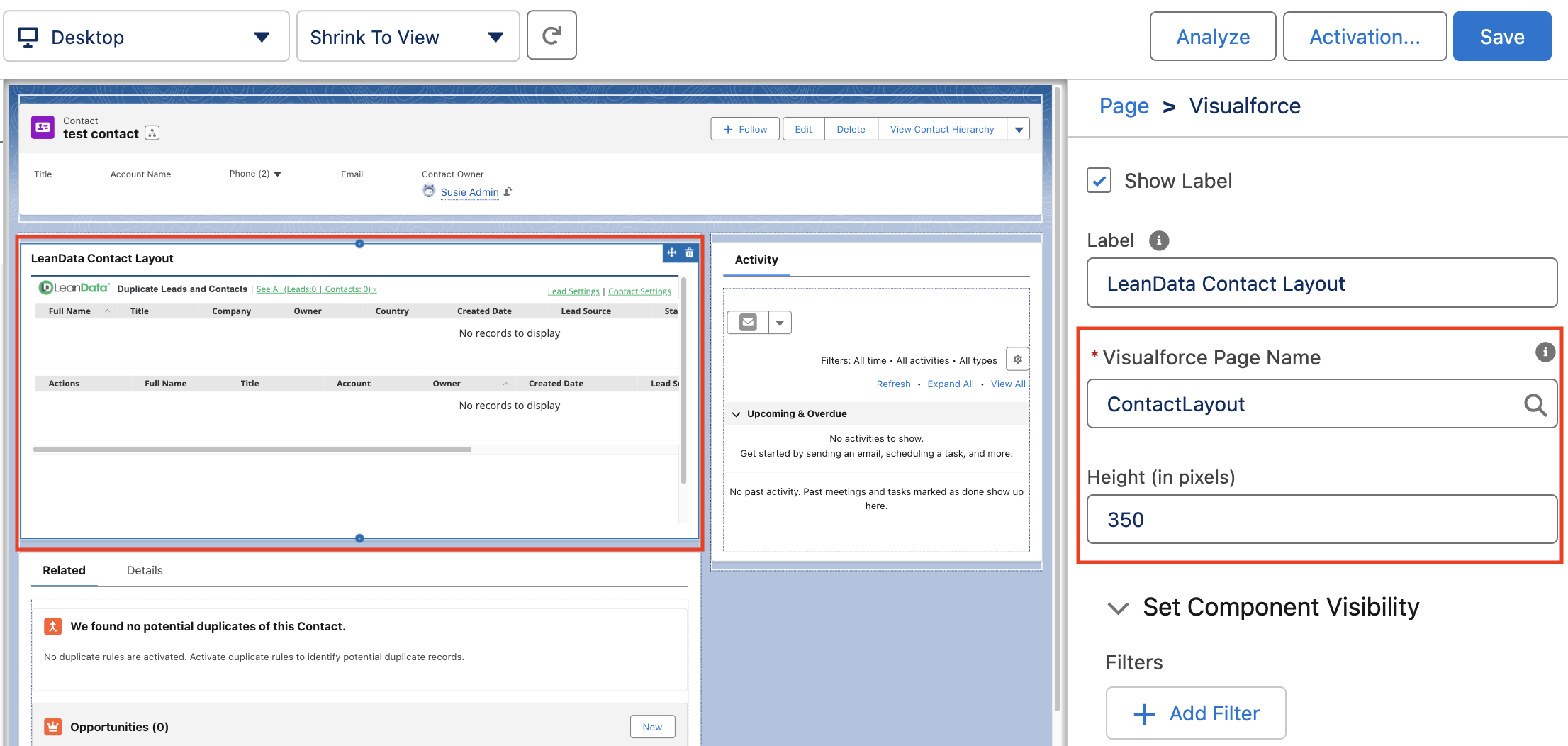Click the Created Date column header in leads table
The width and height of the screenshot is (1568, 746).
(x=484, y=311)
